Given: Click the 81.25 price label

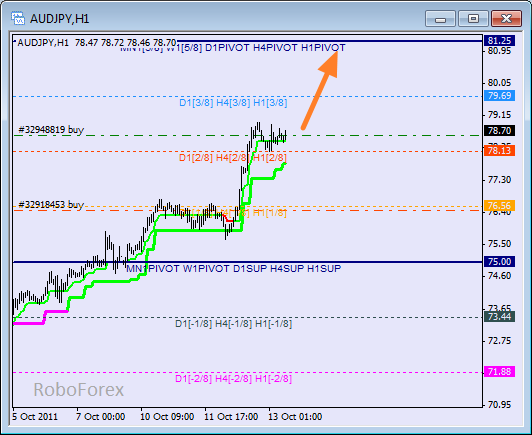Looking at the screenshot, I should pos(499,40).
